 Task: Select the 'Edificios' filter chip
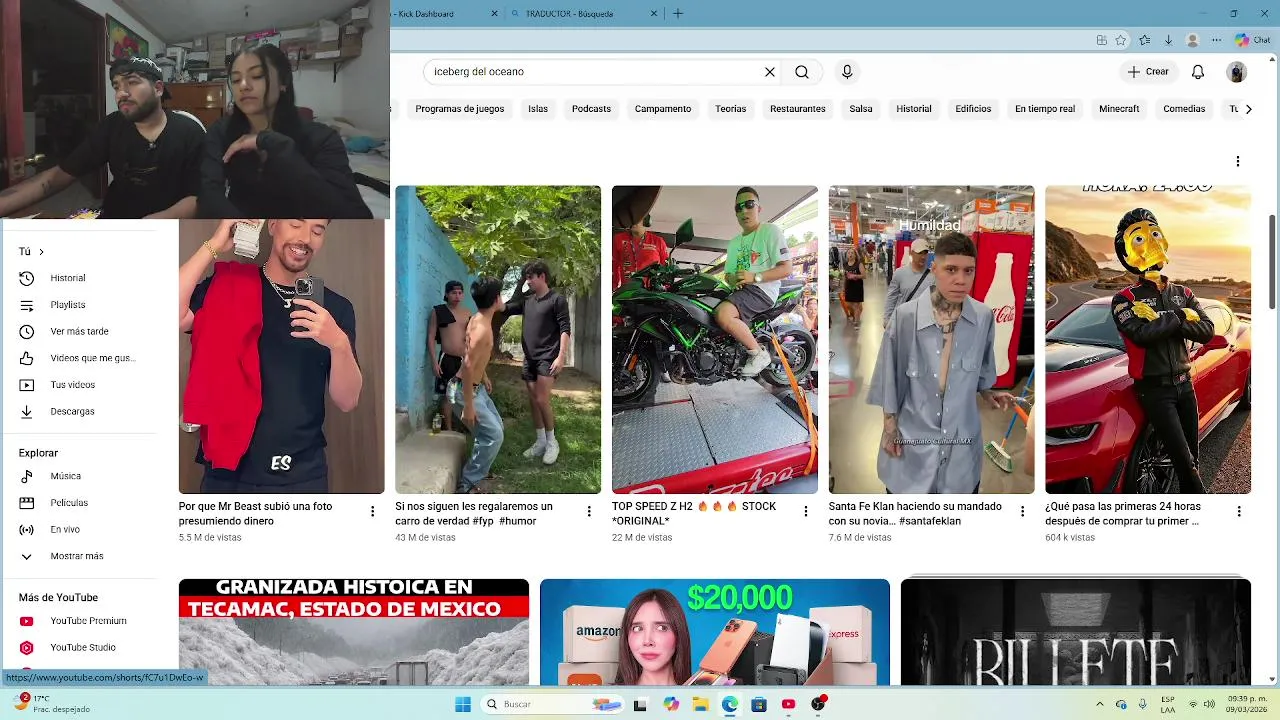973,109
